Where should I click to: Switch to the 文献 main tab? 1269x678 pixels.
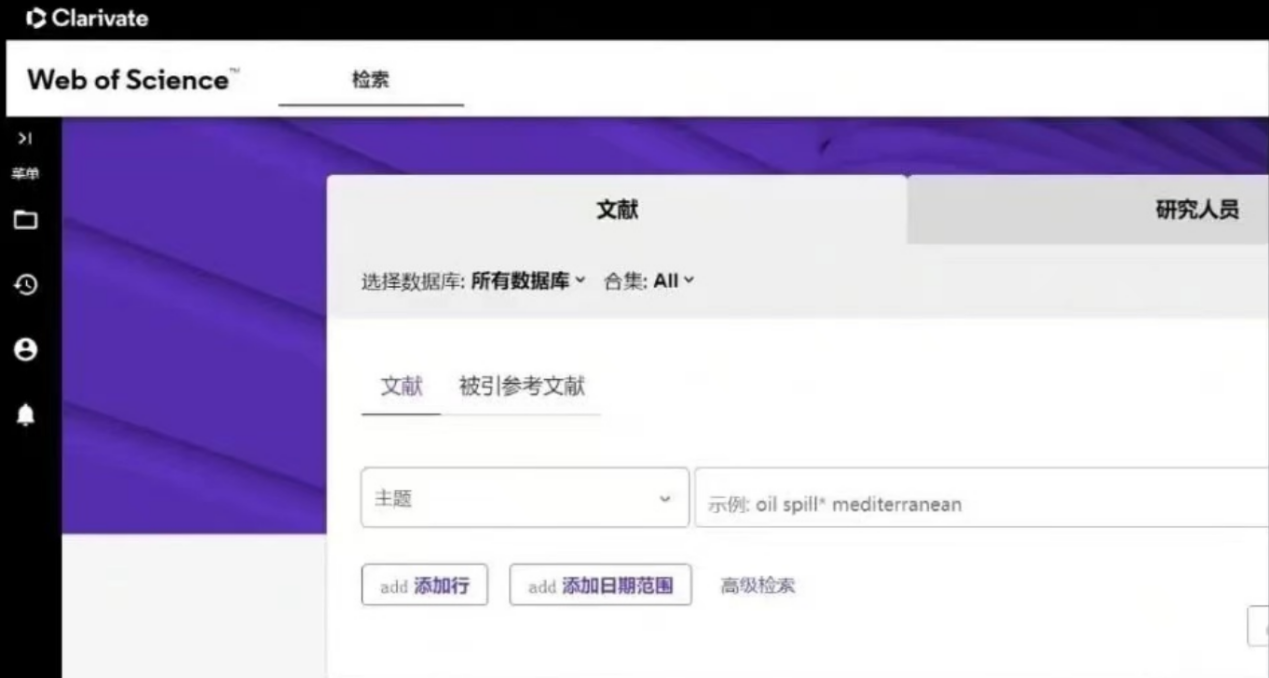pos(617,210)
